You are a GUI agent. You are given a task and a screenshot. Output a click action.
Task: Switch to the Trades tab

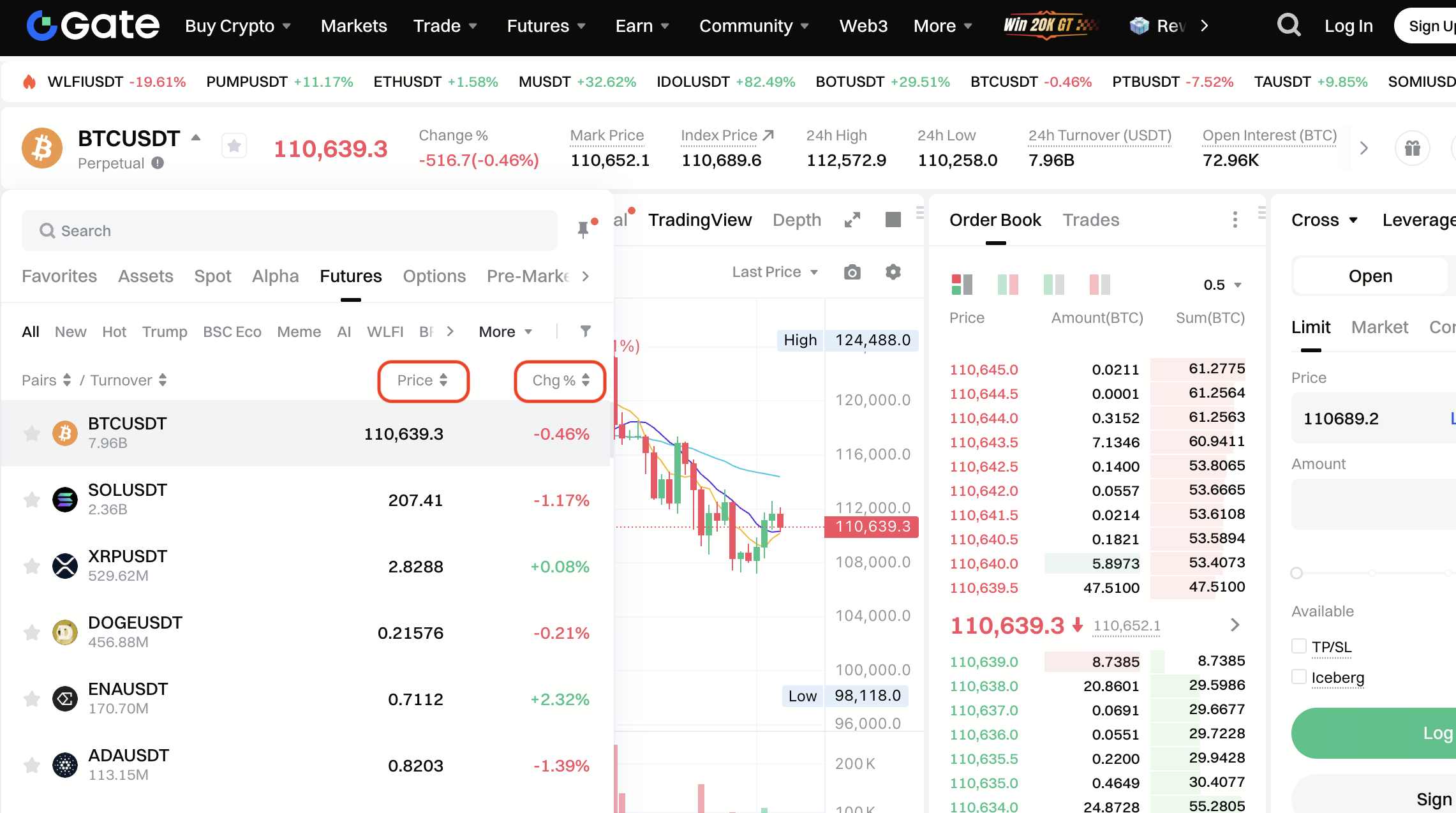point(1090,220)
